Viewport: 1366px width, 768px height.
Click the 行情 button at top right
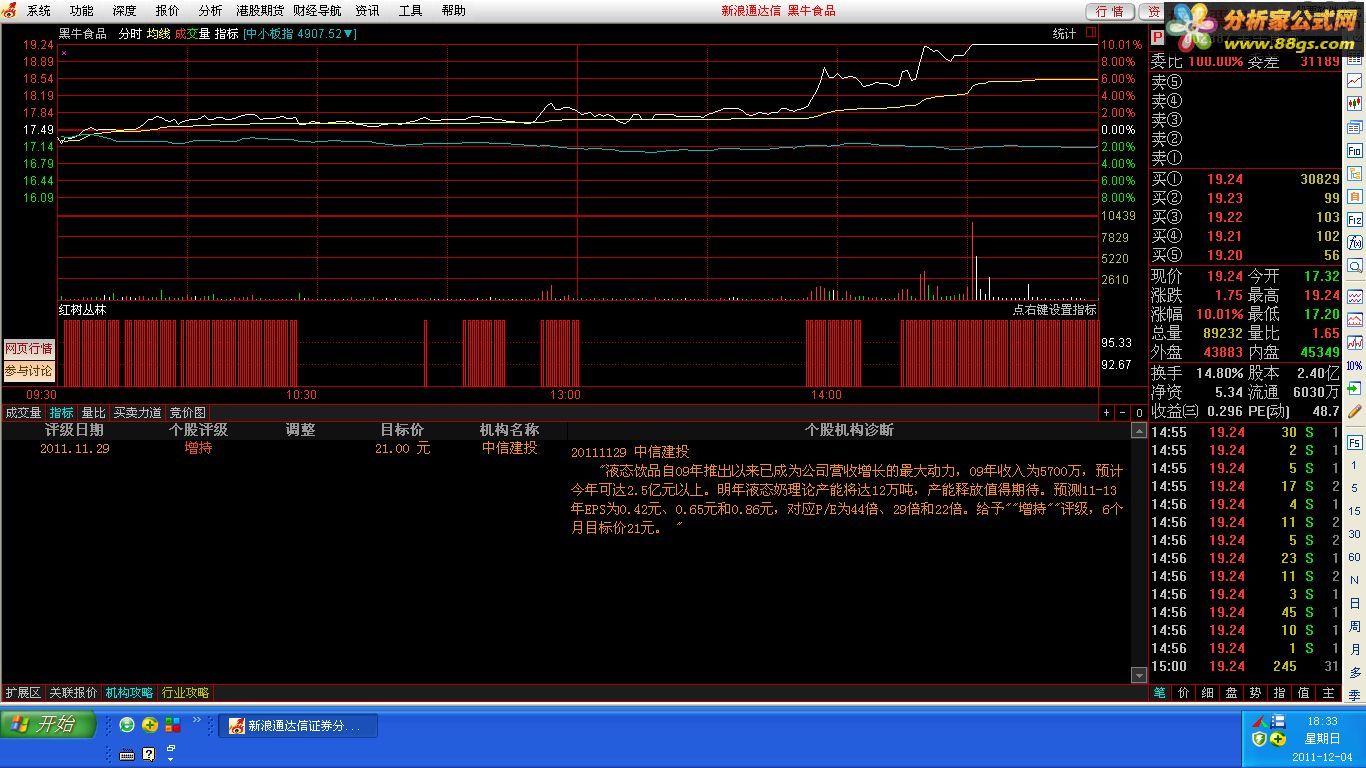tap(1110, 11)
